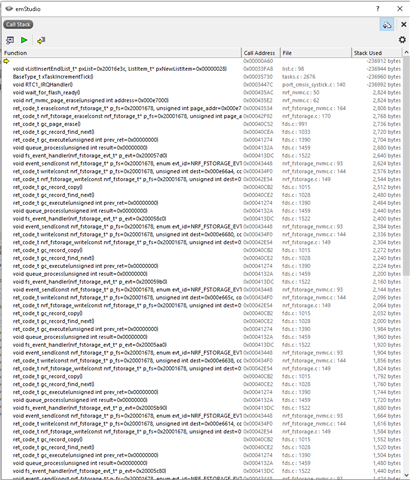This screenshot has height=480, width=410.
Task: Click file cell fds.c : 1033
Action: [296, 132]
